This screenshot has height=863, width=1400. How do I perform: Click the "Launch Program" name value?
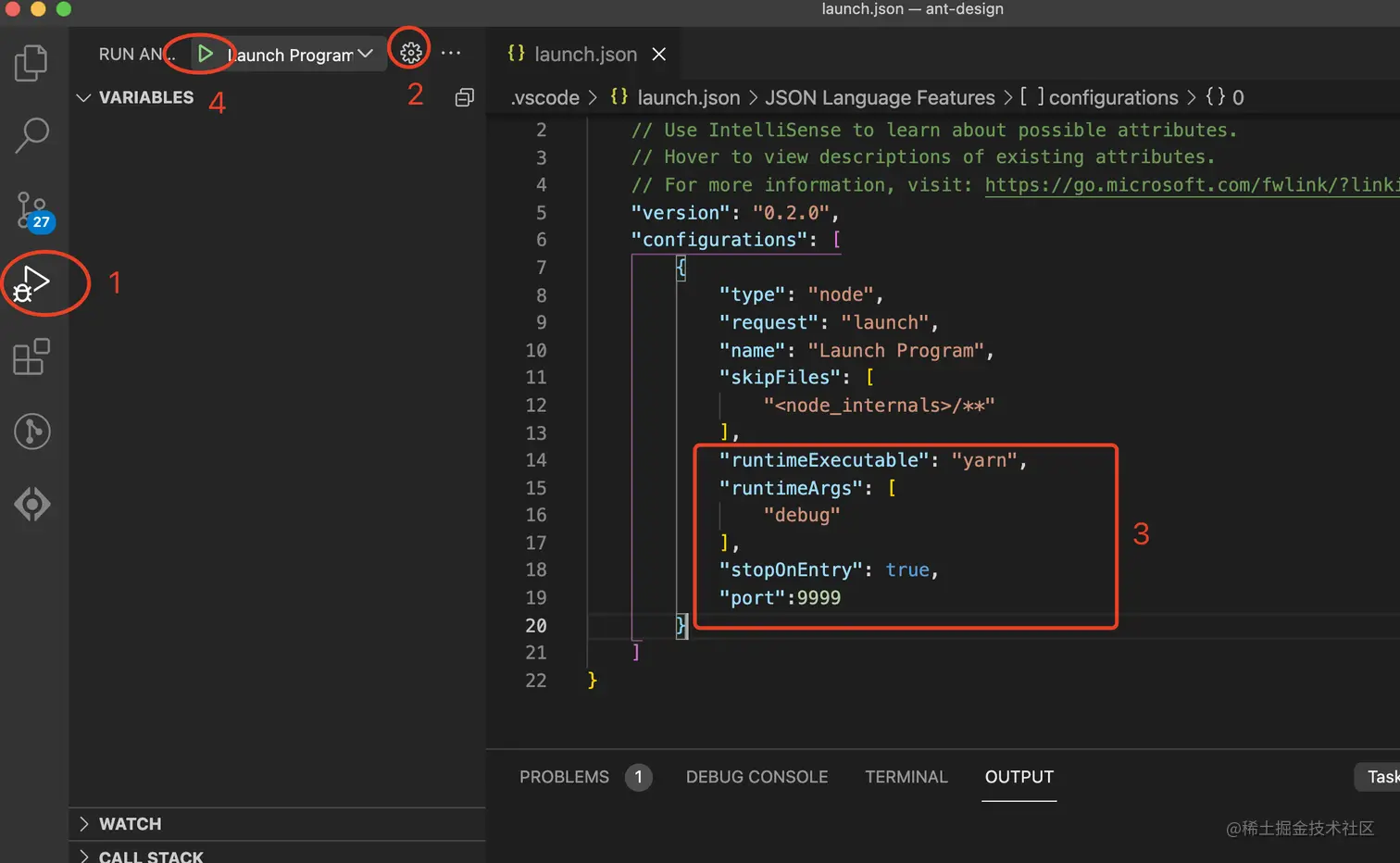pyautogui.click(x=895, y=351)
